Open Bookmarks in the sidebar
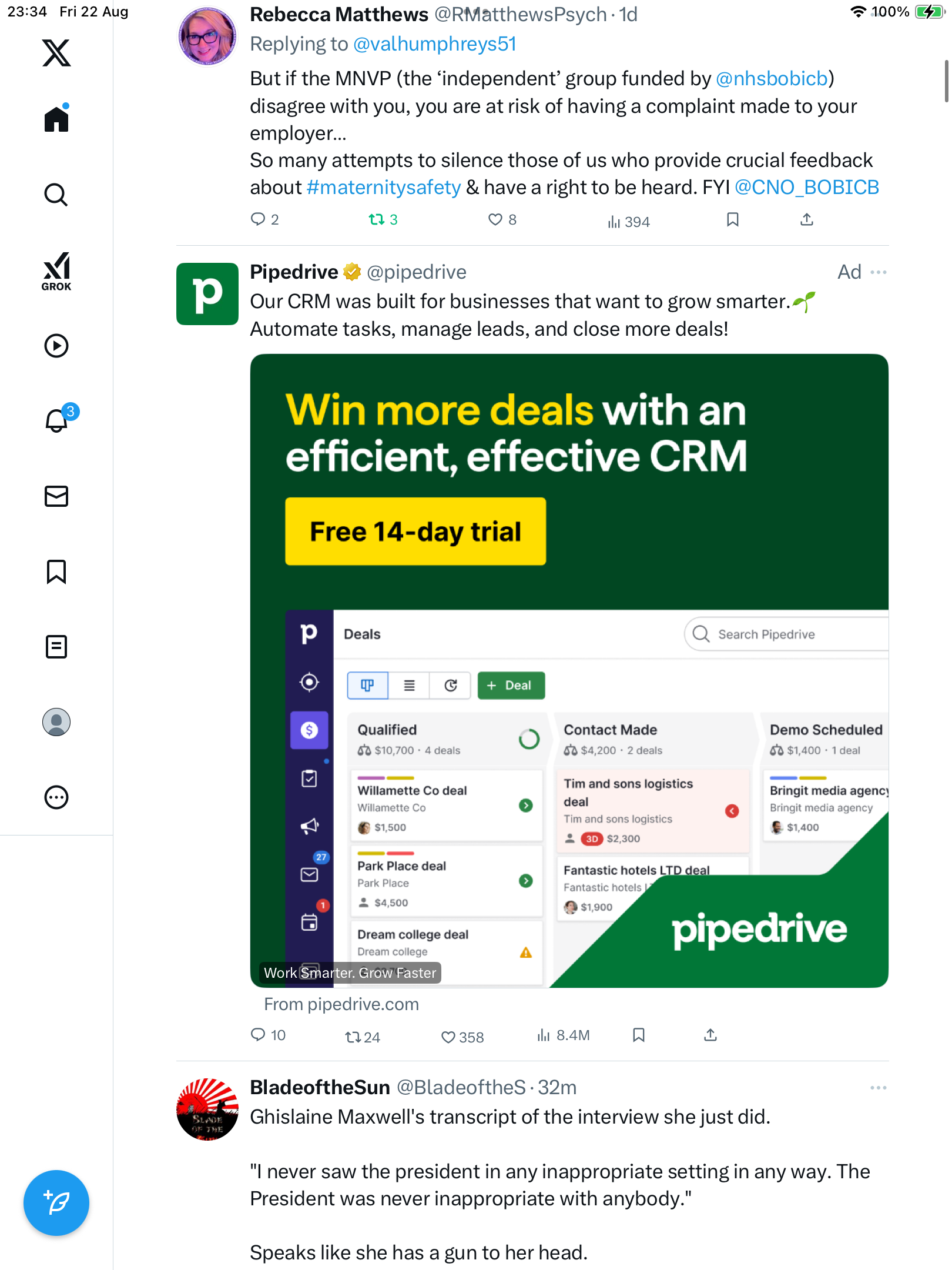The image size is (952, 1270). tap(56, 571)
